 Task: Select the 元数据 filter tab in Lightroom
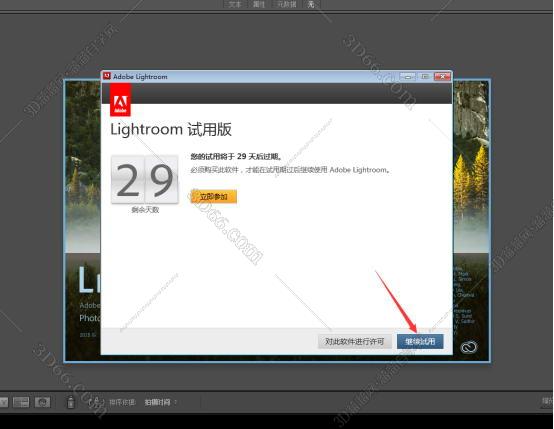point(286,4)
